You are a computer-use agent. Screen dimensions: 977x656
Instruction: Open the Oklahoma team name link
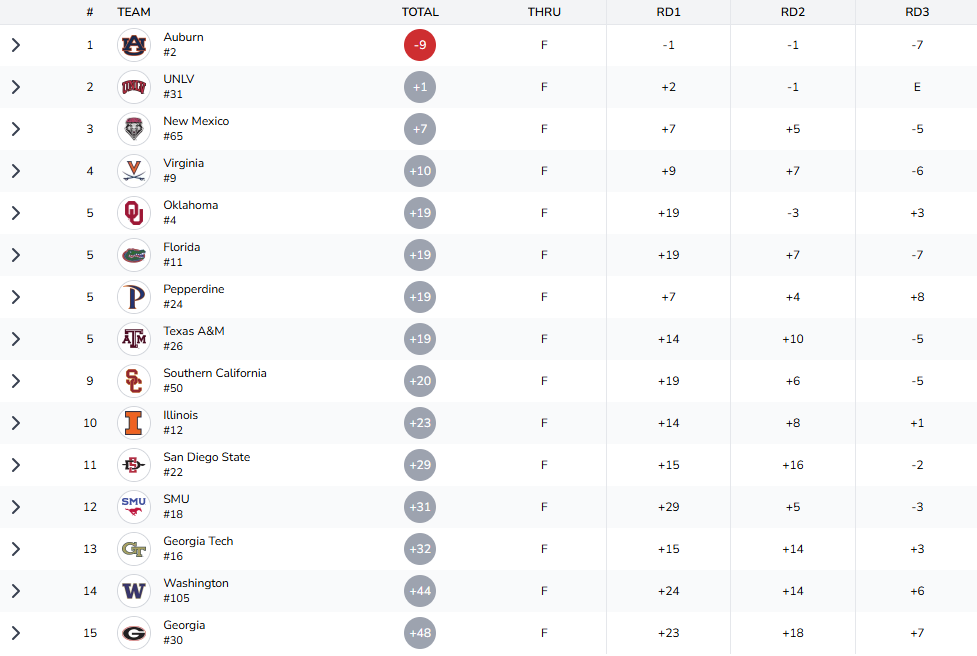[x=191, y=205]
